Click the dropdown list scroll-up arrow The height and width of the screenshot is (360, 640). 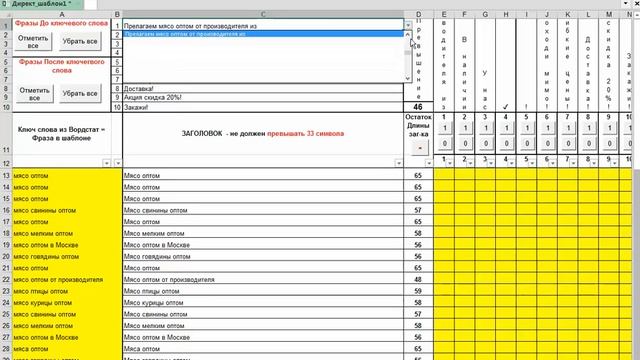pos(407,35)
